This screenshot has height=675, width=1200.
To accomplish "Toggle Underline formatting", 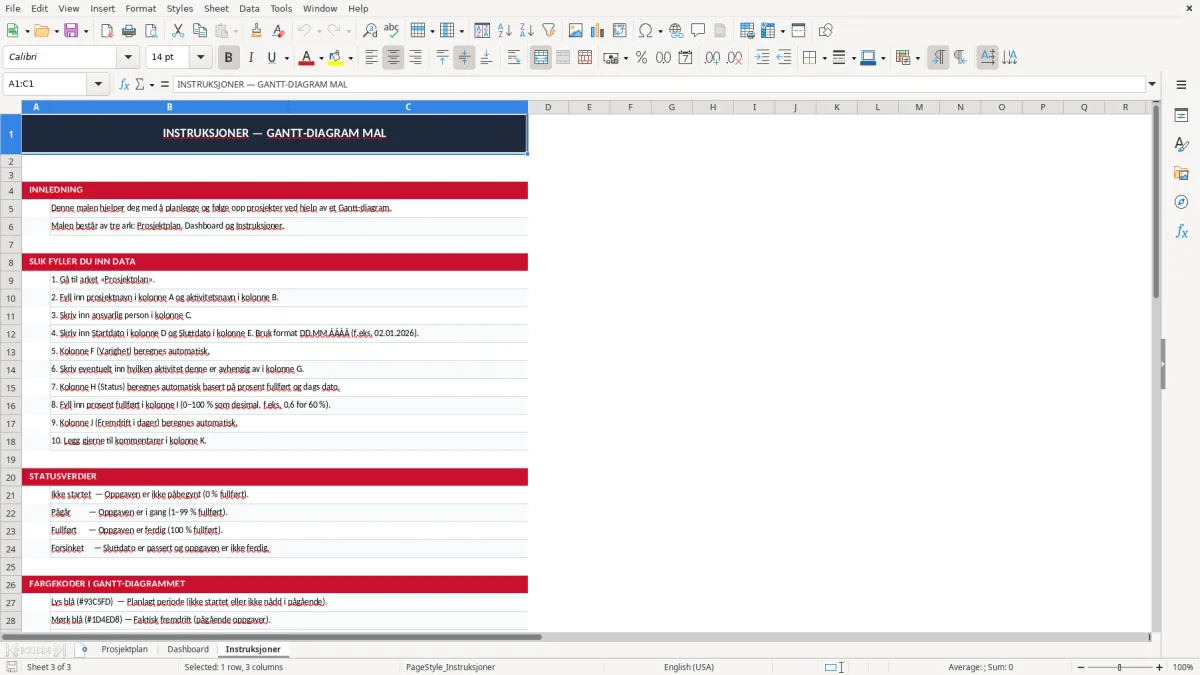I will click(271, 58).
